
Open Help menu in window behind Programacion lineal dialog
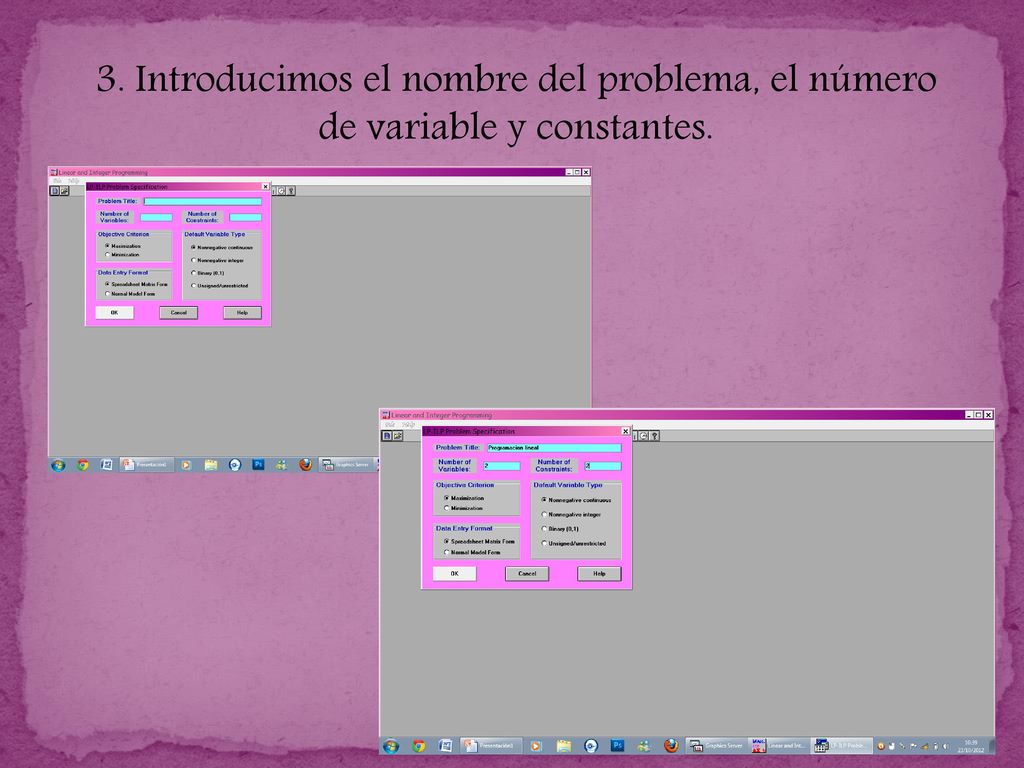coord(409,424)
